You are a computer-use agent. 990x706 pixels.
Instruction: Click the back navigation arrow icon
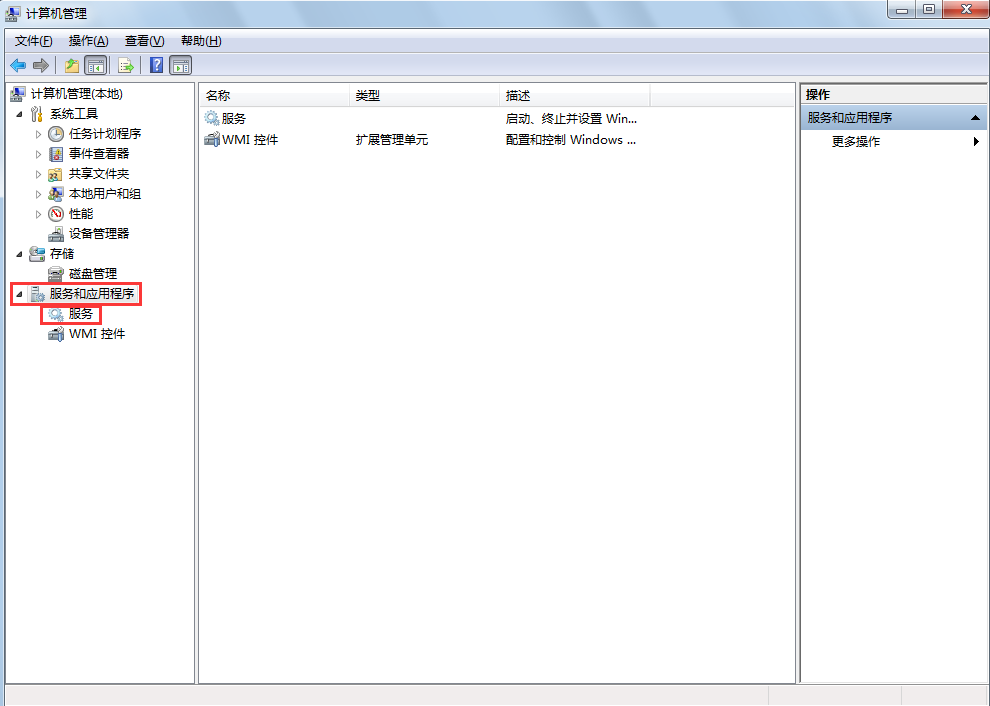click(x=17, y=64)
